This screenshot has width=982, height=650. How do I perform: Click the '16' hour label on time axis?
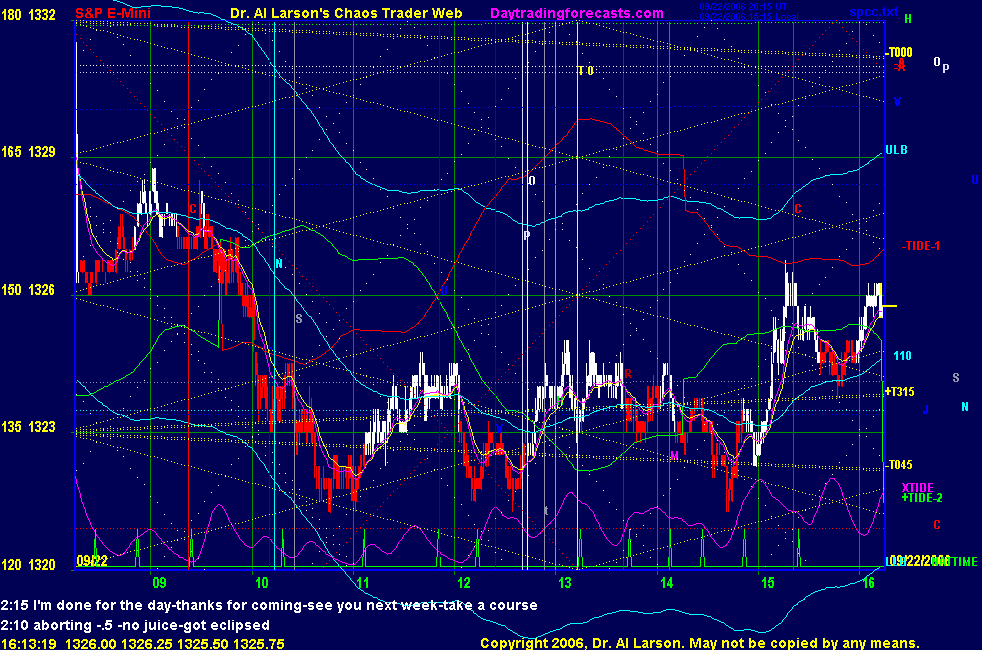(868, 582)
